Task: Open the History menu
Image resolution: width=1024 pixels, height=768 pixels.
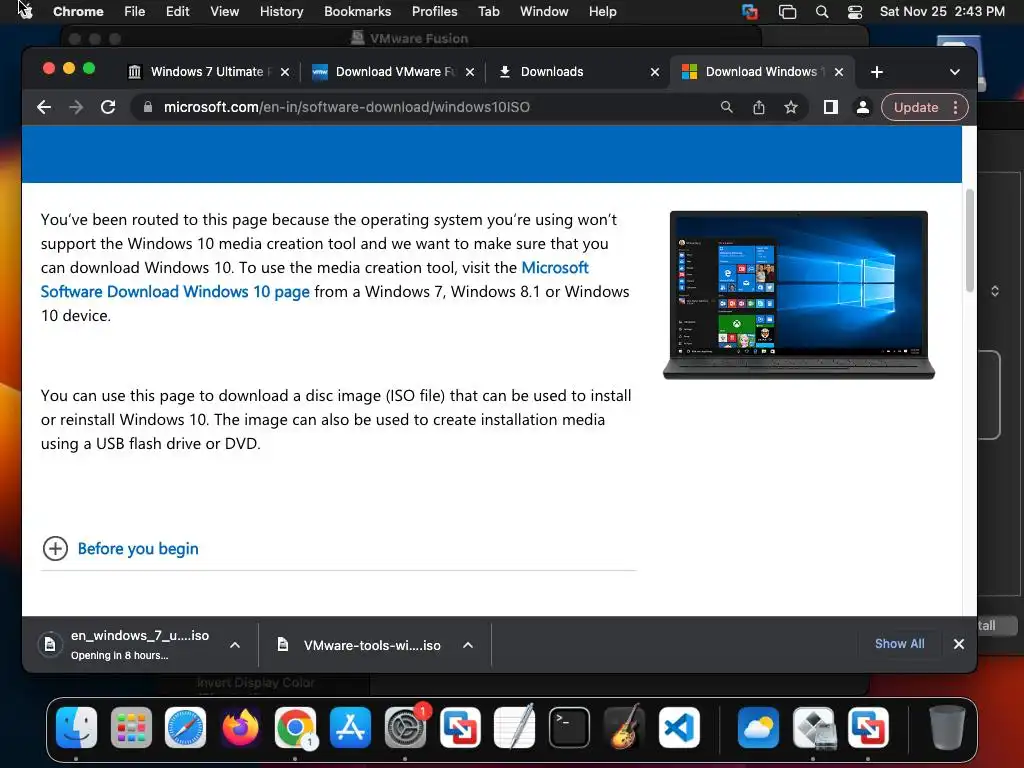Action: (x=281, y=11)
